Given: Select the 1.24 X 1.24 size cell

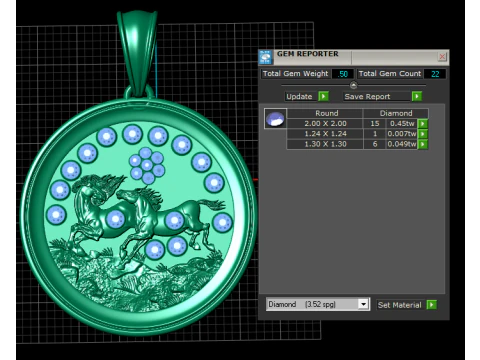Looking at the screenshot, I should [325, 134].
